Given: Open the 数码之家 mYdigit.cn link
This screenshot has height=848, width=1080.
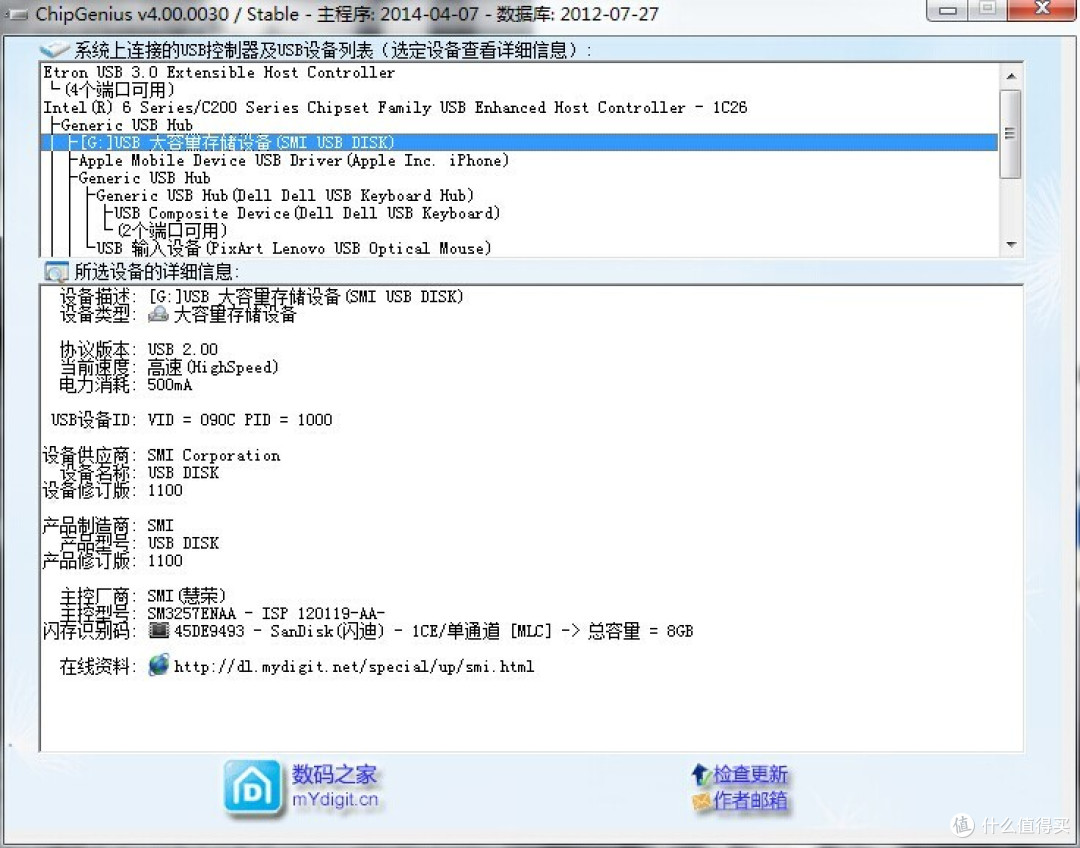Looking at the screenshot, I should pyautogui.click(x=335, y=787).
